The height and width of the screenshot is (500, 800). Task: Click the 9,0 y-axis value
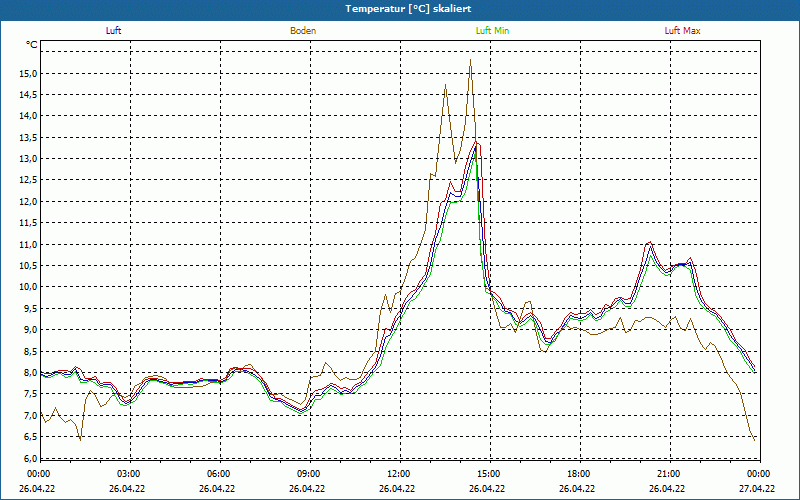pyautogui.click(x=30, y=330)
